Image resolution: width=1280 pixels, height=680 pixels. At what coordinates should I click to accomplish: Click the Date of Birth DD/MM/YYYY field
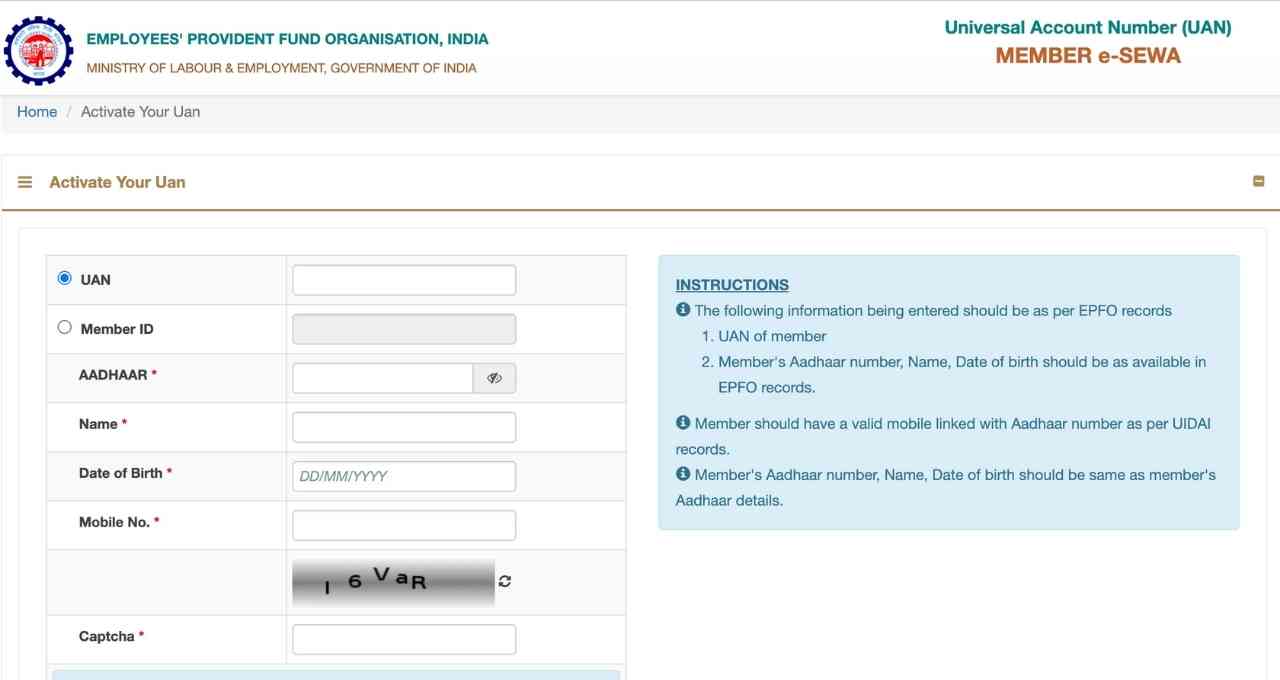[404, 476]
